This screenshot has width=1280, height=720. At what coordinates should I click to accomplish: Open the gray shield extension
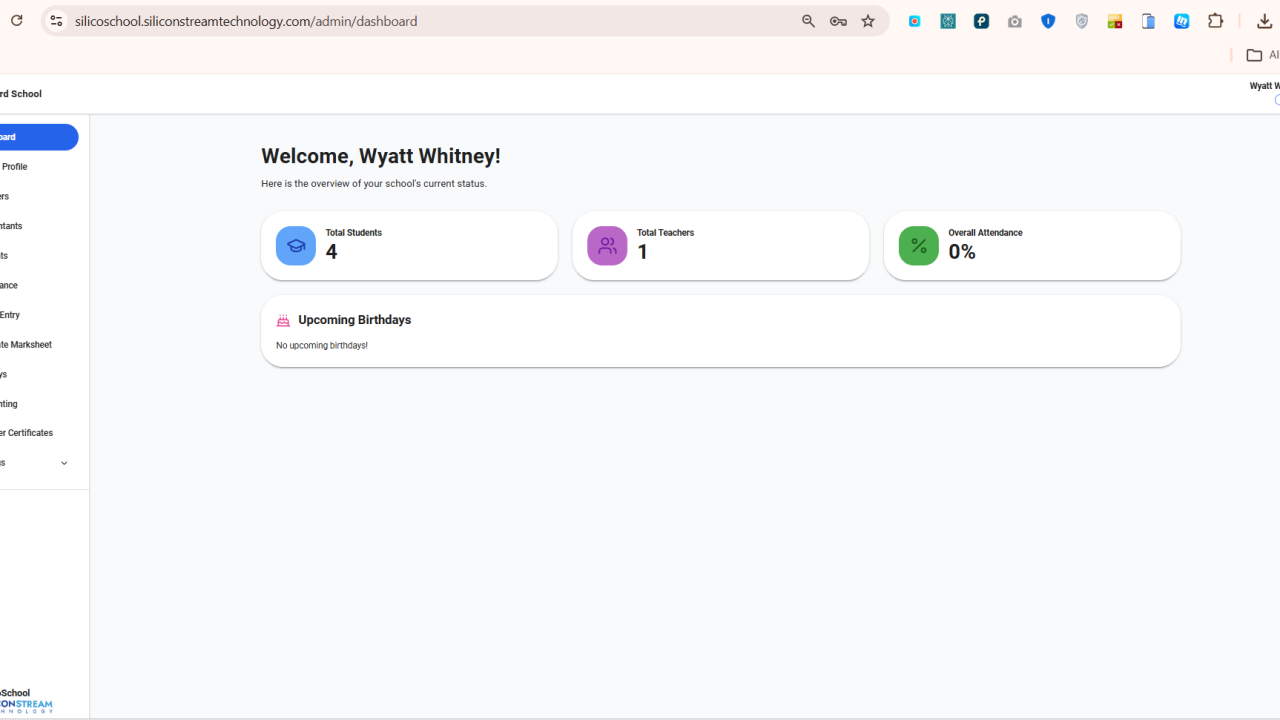click(x=1082, y=22)
